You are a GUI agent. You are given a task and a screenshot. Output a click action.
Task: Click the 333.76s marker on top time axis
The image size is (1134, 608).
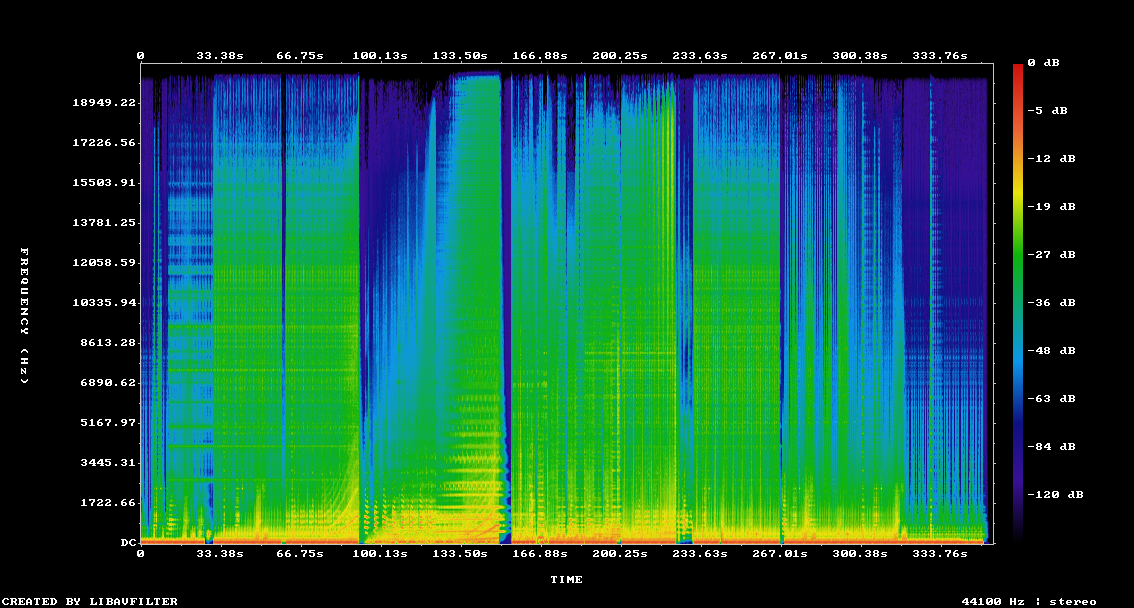point(940,56)
